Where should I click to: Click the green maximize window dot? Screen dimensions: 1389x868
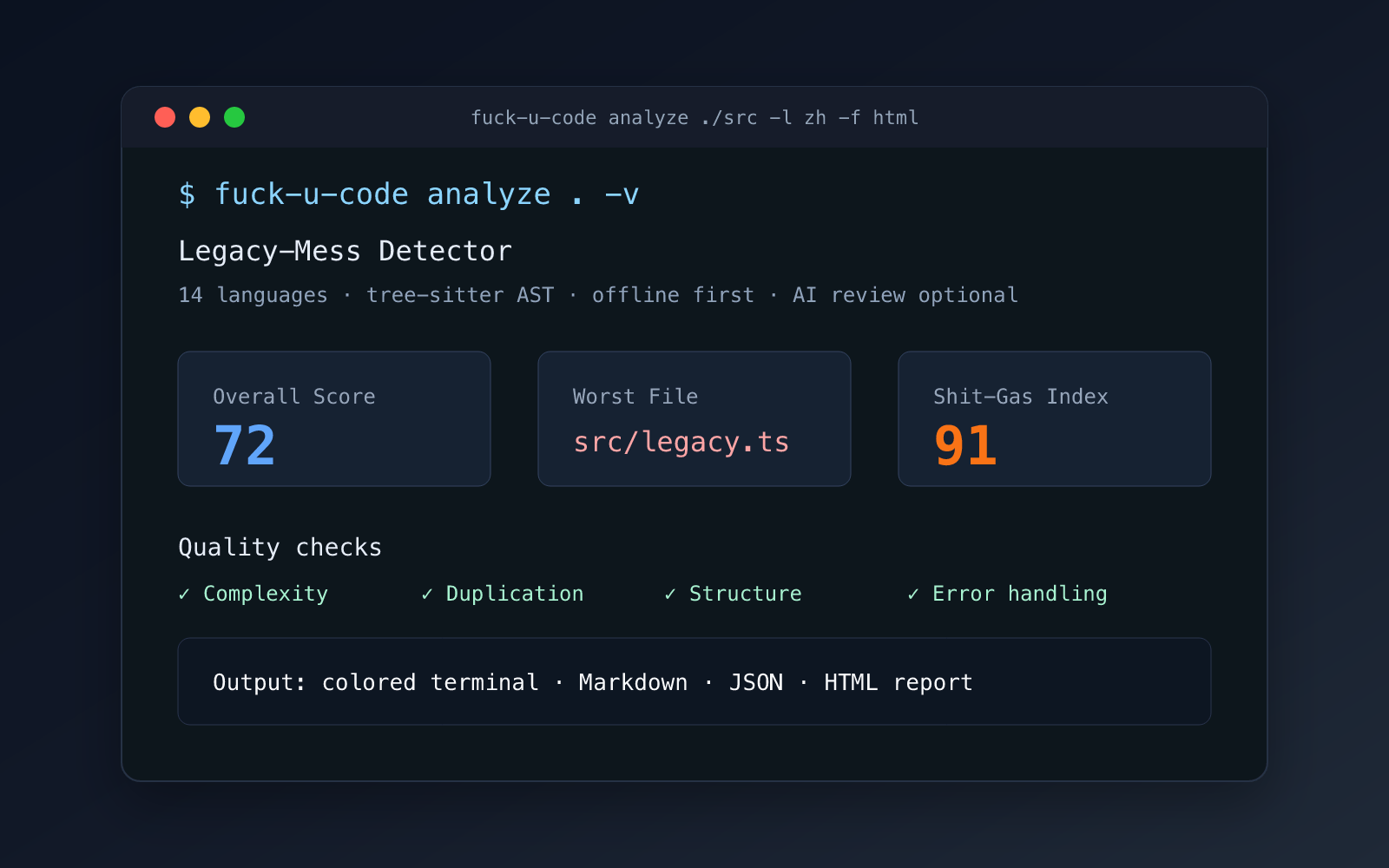pos(234,117)
